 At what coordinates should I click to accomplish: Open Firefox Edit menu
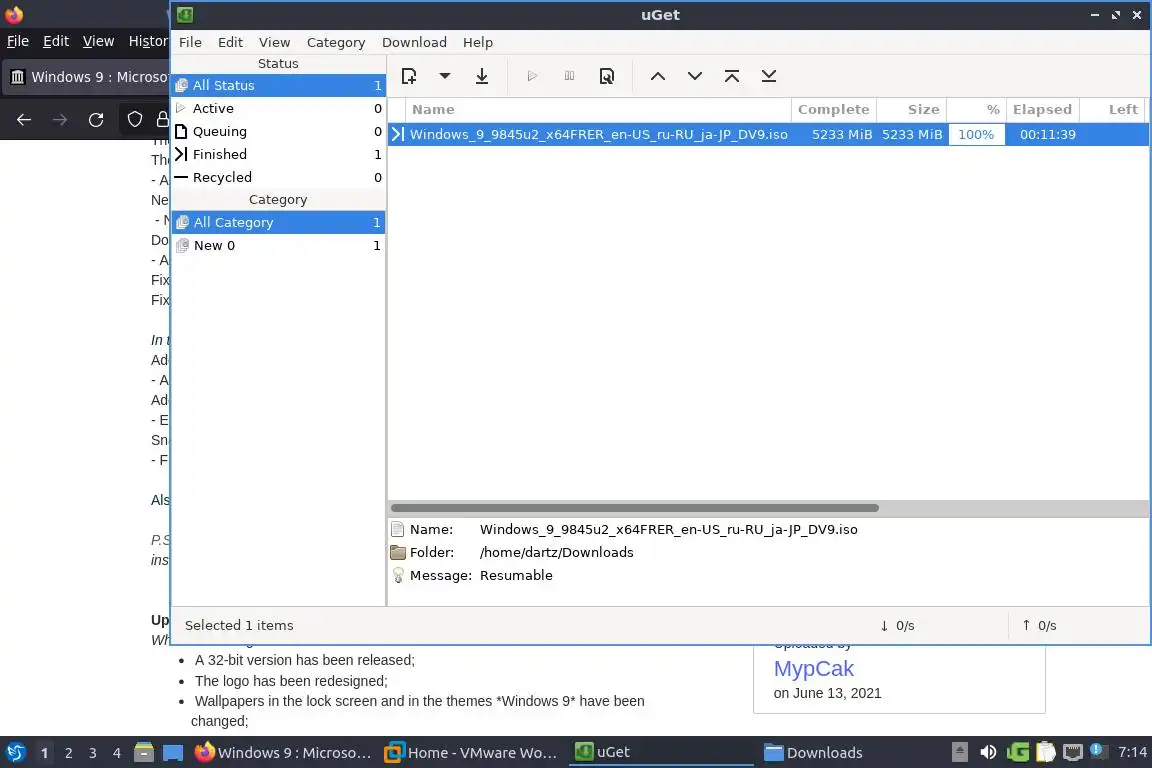pyautogui.click(x=56, y=41)
